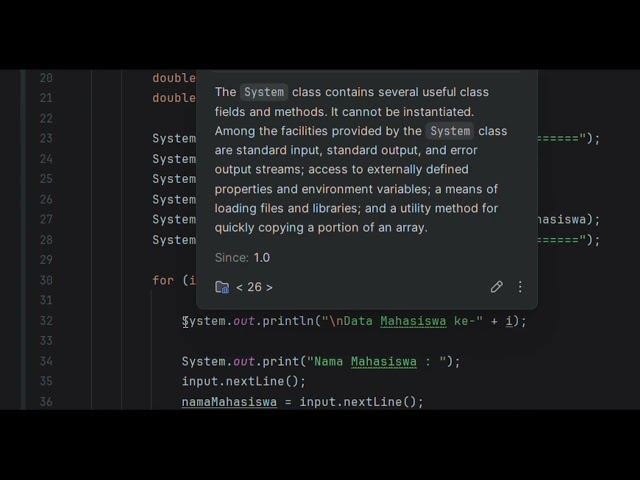Click System on line 23
This screenshot has height=480, width=640.
point(174,138)
